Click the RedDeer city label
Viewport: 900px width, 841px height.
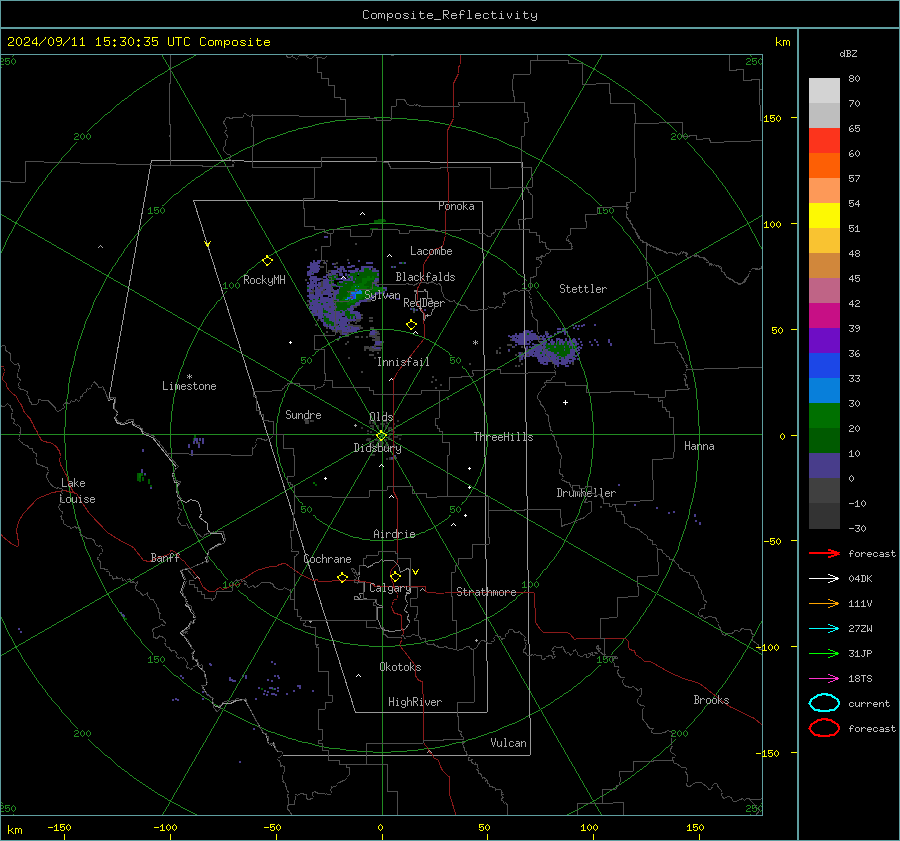click(x=424, y=303)
